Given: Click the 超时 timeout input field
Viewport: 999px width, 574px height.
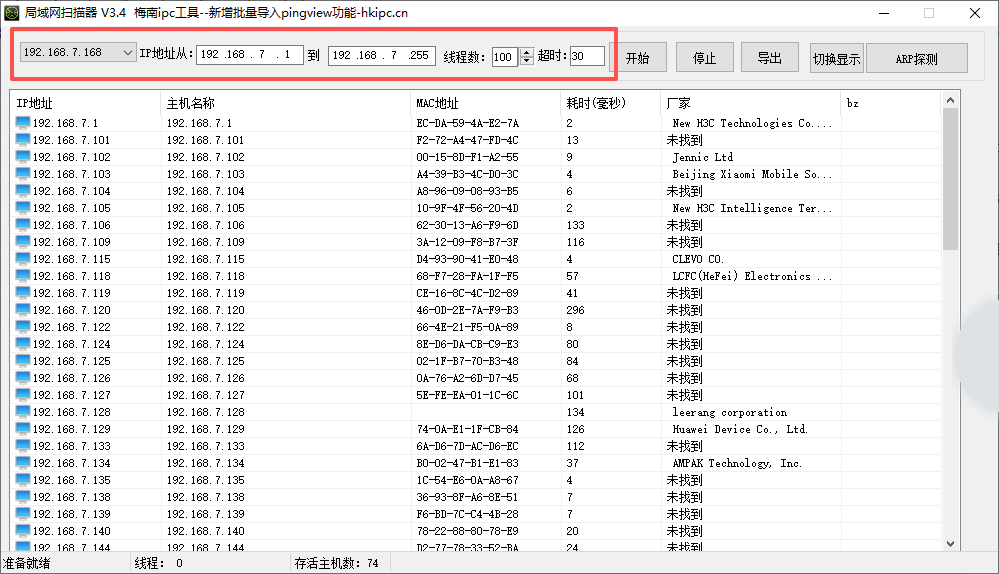Looking at the screenshot, I should tap(587, 56).
